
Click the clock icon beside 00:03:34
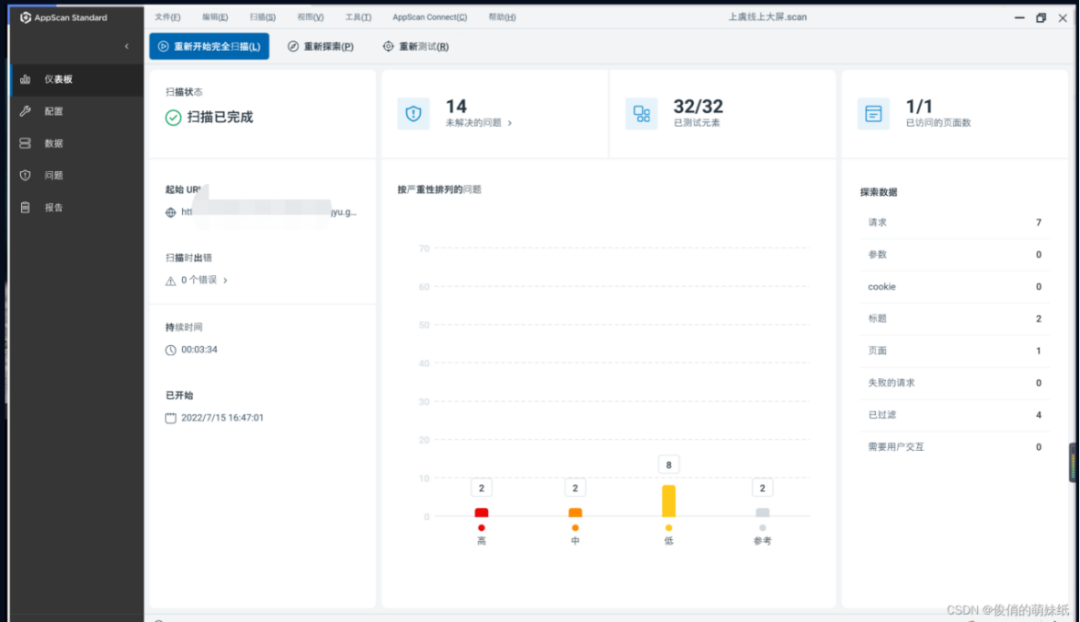click(171, 350)
